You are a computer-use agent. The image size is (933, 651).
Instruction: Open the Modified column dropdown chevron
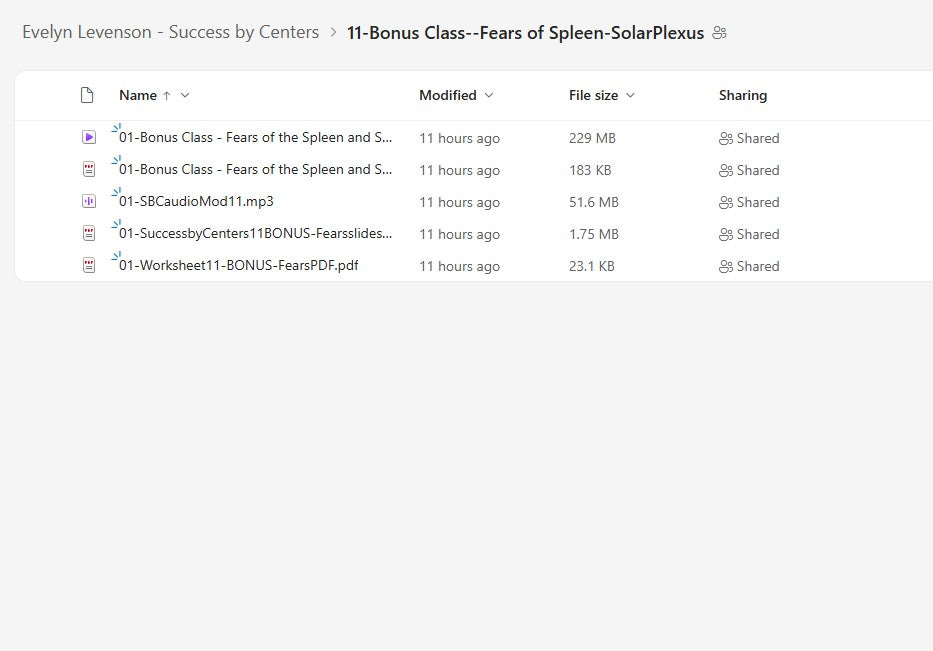click(489, 95)
